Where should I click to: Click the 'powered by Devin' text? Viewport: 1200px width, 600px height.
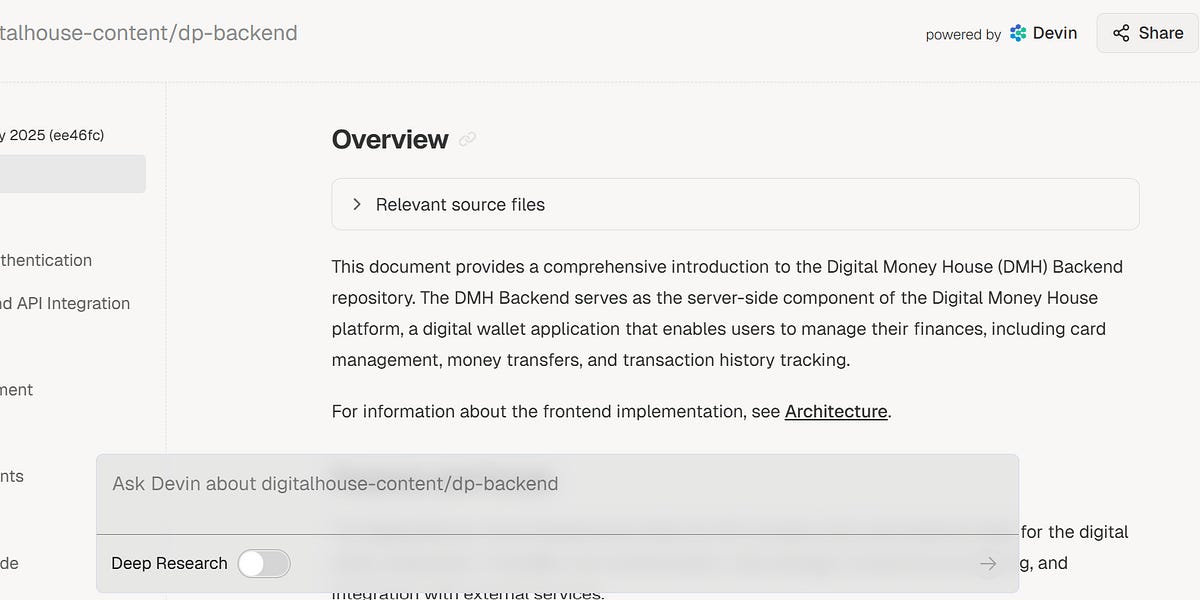pos(962,34)
